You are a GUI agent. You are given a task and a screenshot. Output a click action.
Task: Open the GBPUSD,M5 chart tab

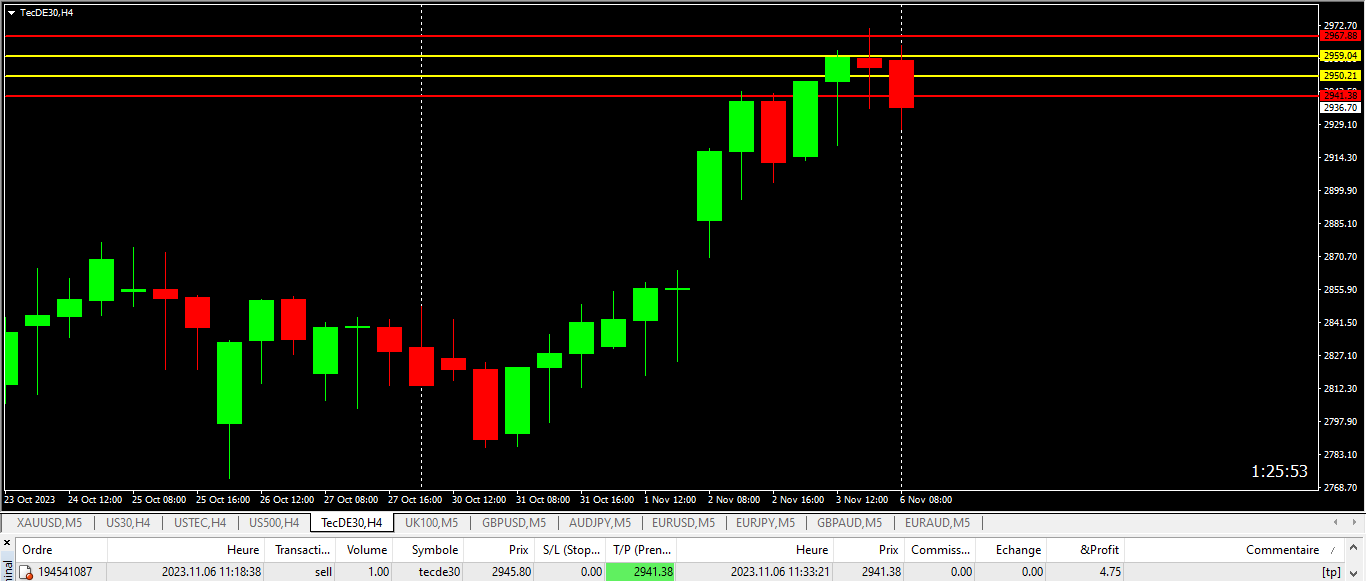click(x=514, y=522)
